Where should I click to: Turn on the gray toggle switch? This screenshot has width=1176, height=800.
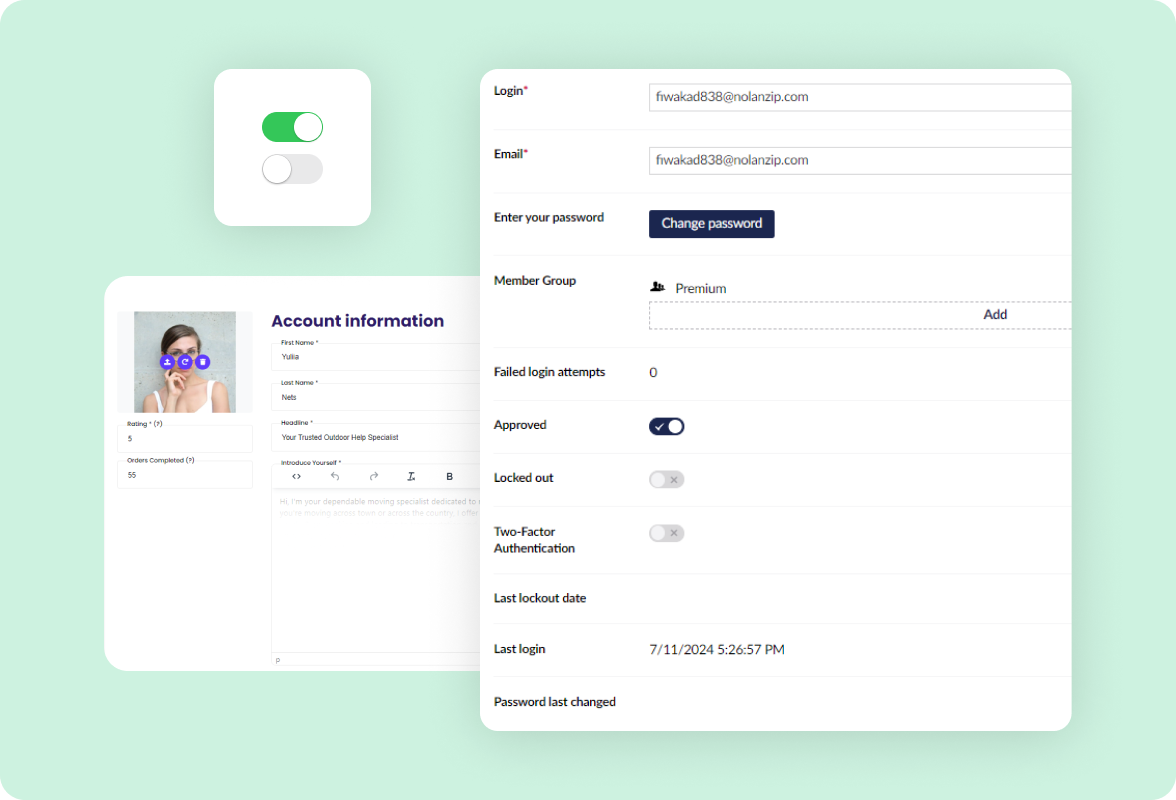coord(292,170)
